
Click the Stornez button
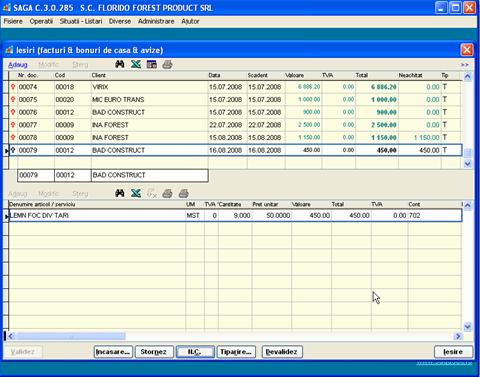pos(154,352)
